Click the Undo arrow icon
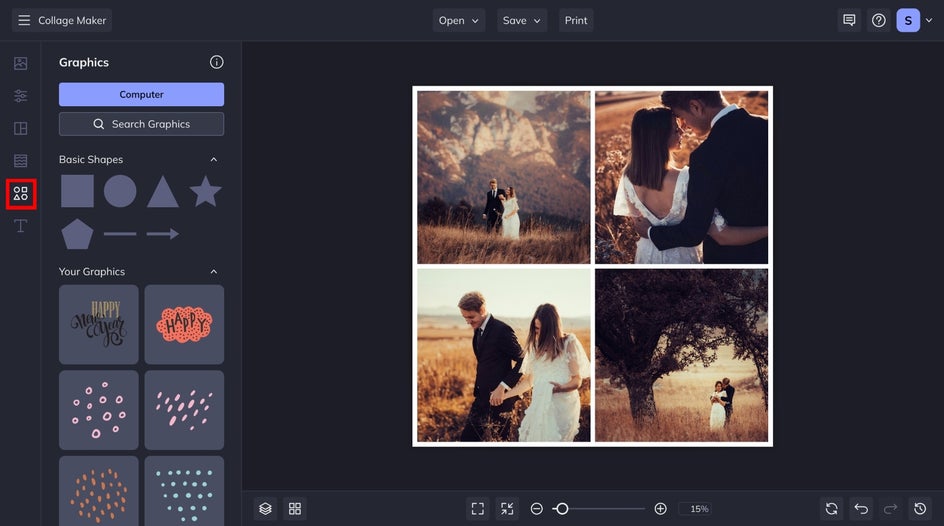 861,509
